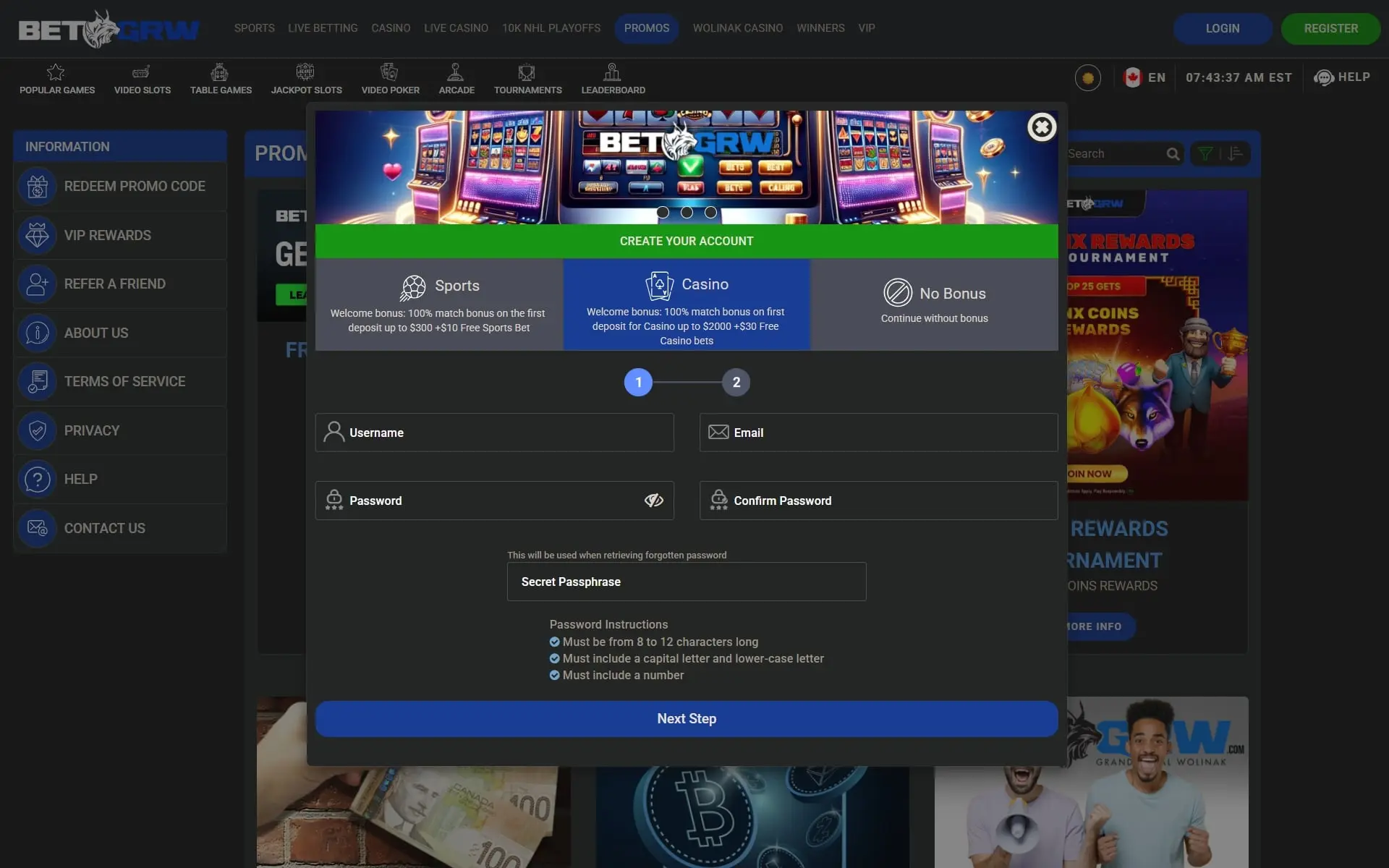Select first banner carousel dot

coord(663,213)
